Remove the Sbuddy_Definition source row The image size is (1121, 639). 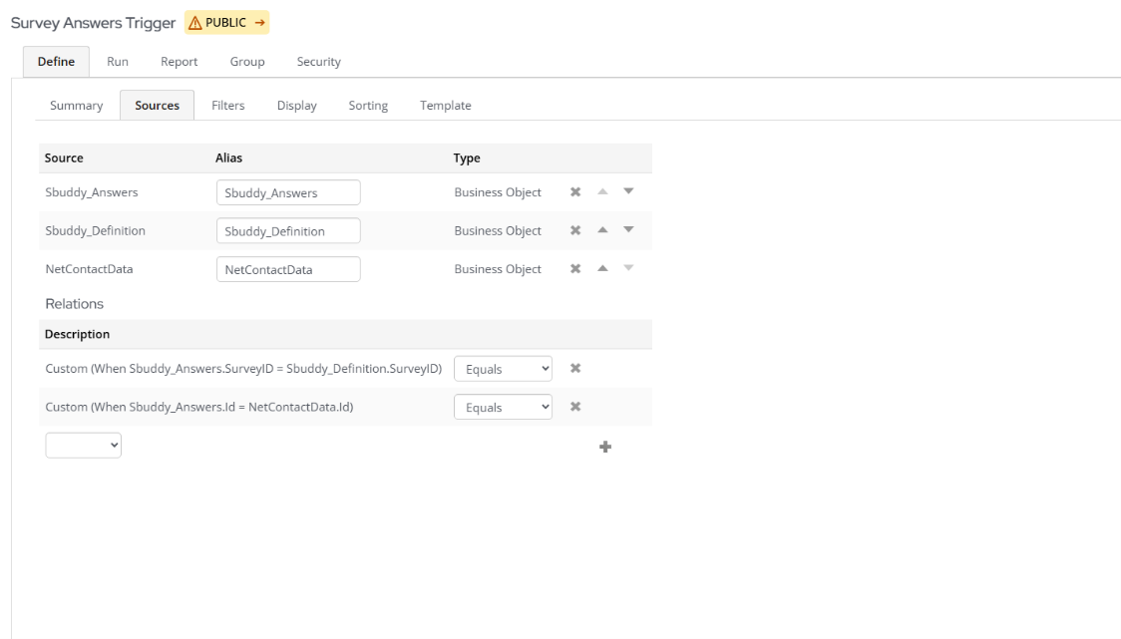(x=576, y=230)
